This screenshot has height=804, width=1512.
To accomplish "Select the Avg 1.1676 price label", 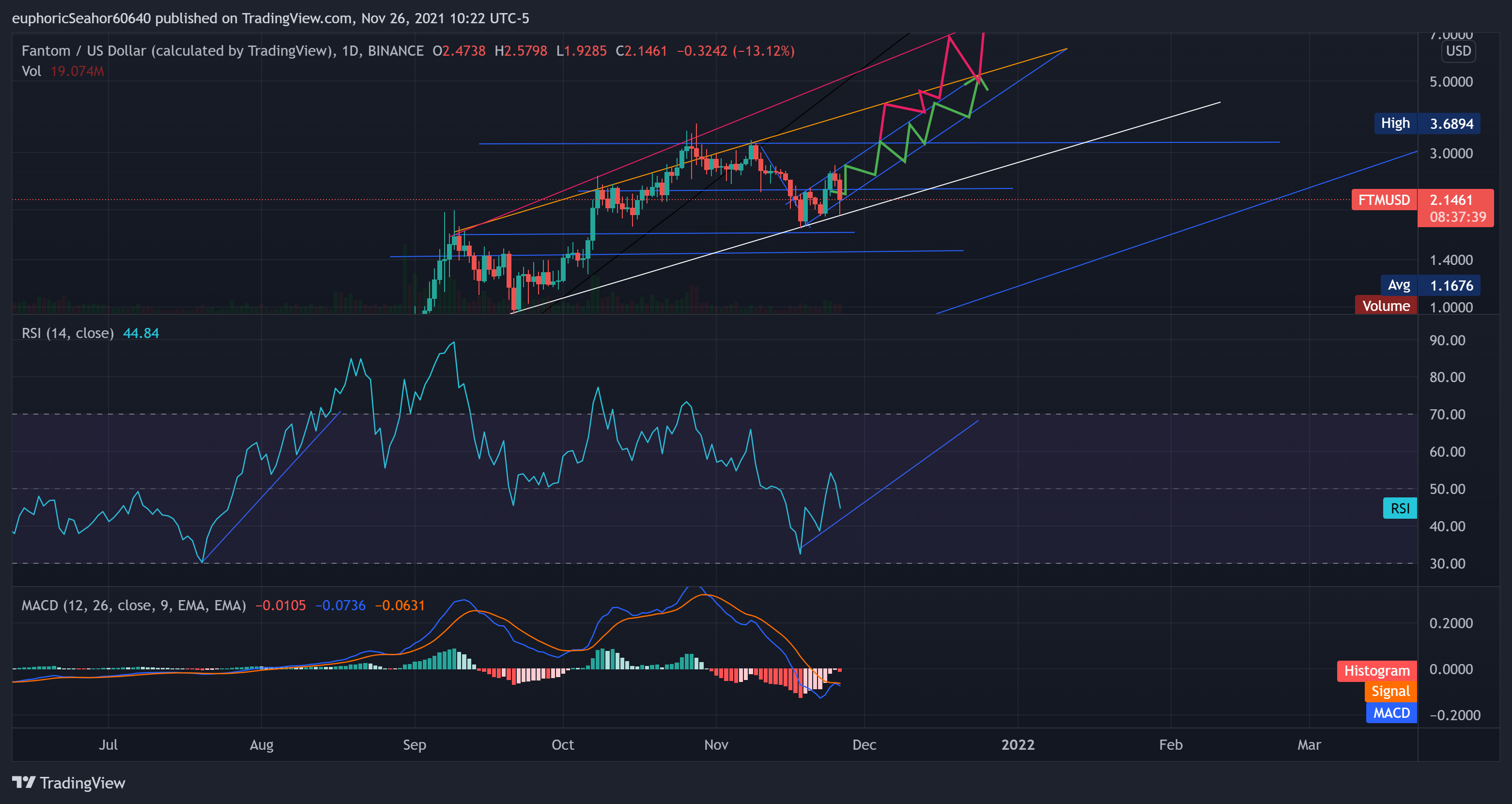I will coord(1430,285).
